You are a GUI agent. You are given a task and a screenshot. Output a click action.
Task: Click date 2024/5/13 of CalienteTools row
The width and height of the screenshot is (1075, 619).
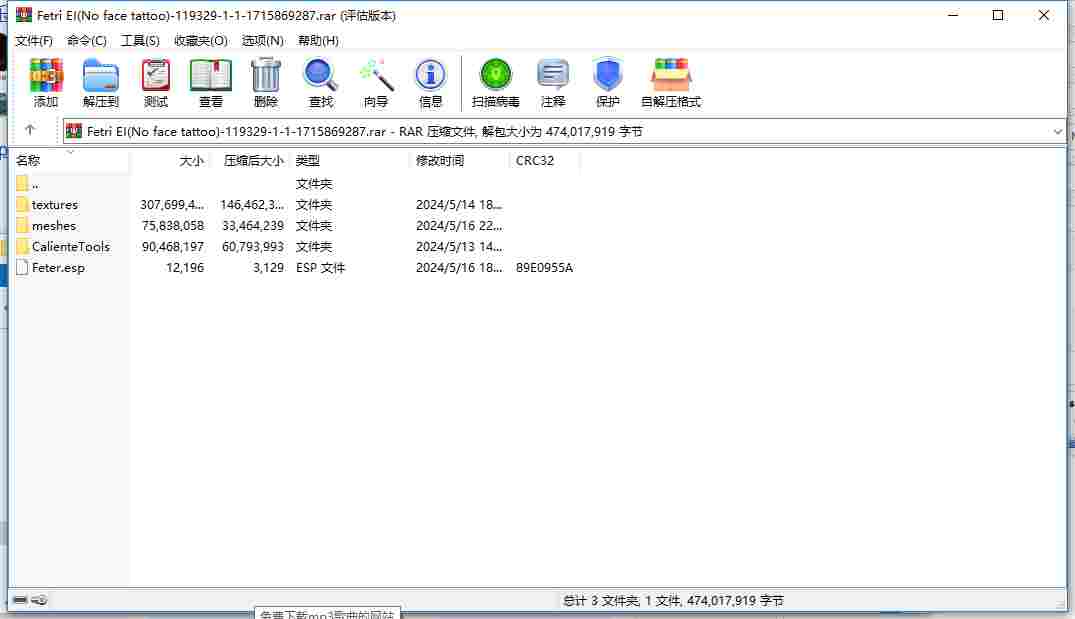pyautogui.click(x=459, y=246)
